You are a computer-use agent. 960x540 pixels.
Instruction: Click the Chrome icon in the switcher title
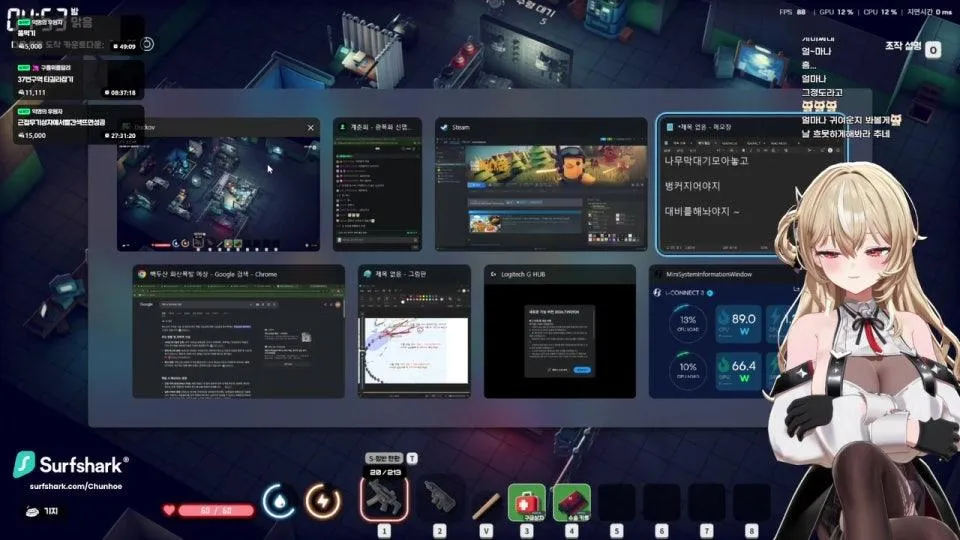pos(142,274)
